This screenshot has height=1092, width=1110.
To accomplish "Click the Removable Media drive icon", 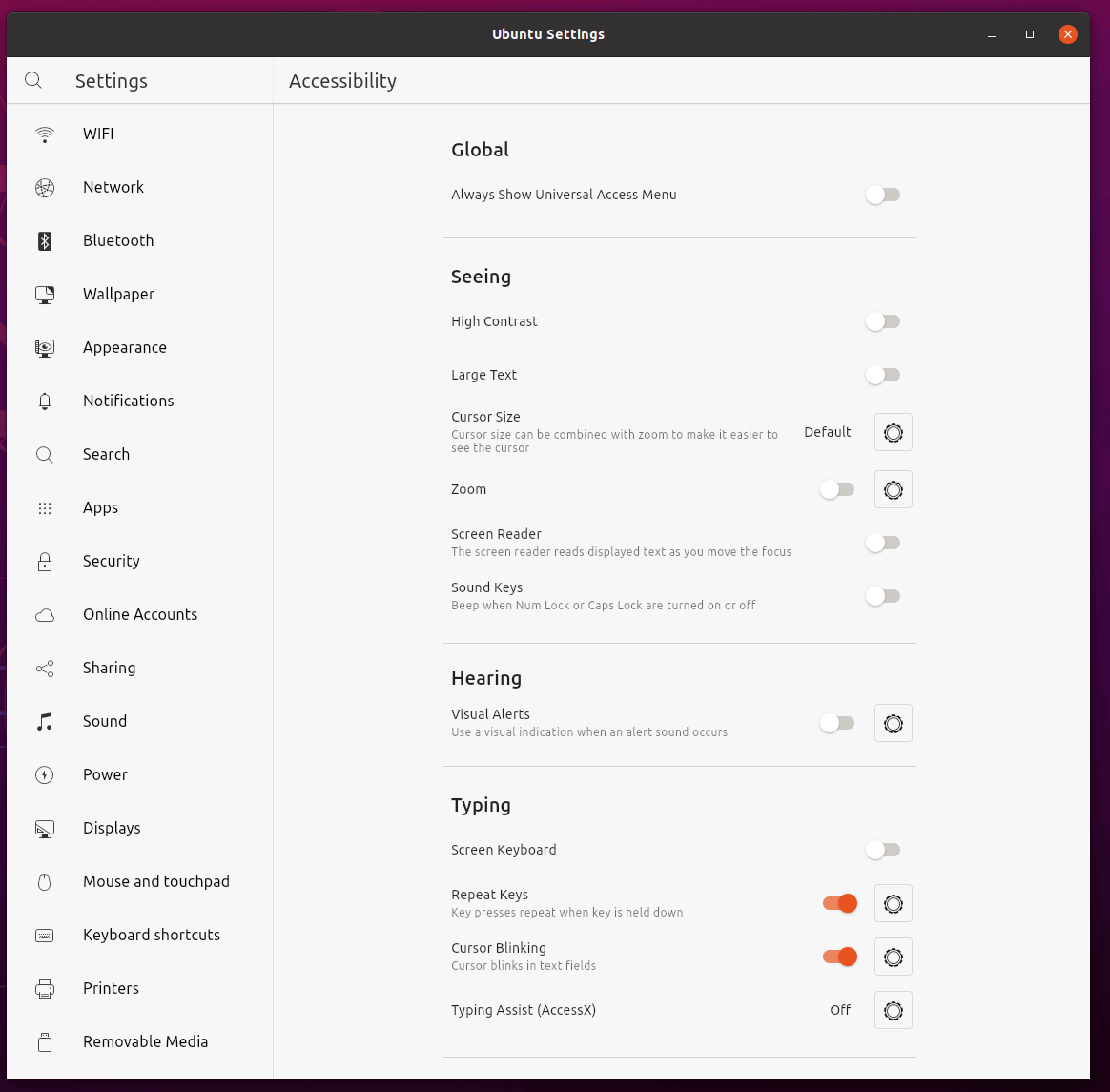I will pos(45,1042).
